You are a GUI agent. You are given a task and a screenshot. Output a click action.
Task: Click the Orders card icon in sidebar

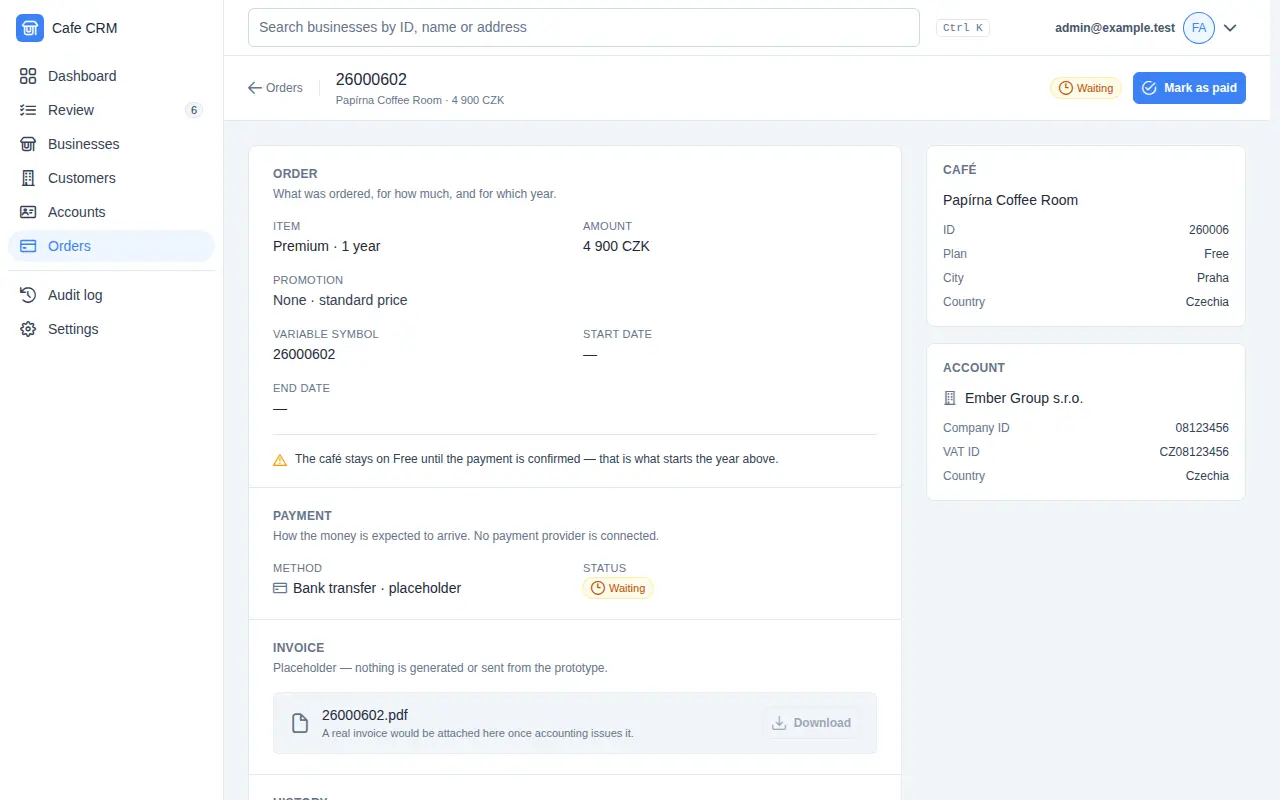tap(28, 246)
